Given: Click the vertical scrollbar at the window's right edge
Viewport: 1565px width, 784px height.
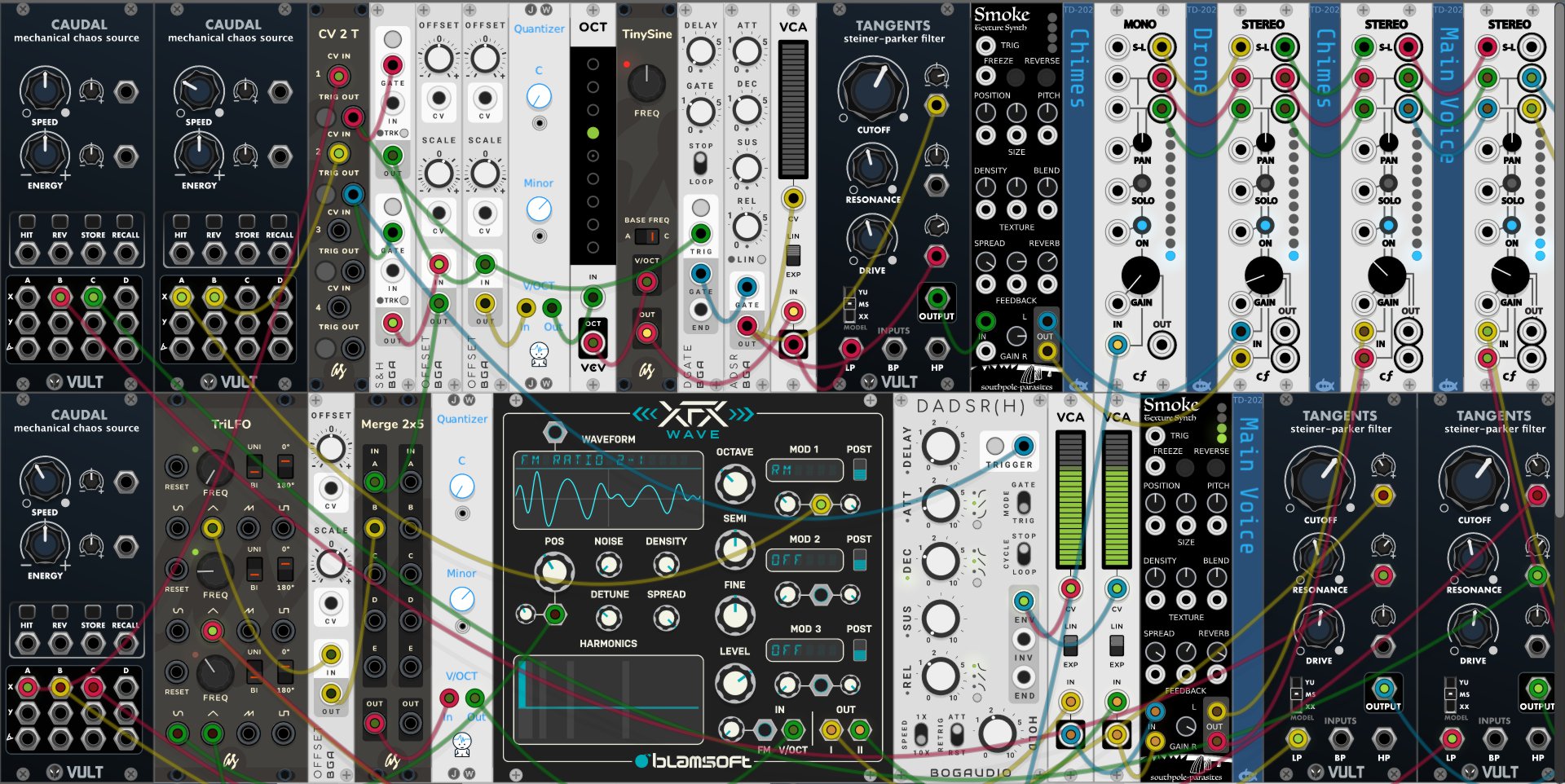Looking at the screenshot, I should (1559, 261).
